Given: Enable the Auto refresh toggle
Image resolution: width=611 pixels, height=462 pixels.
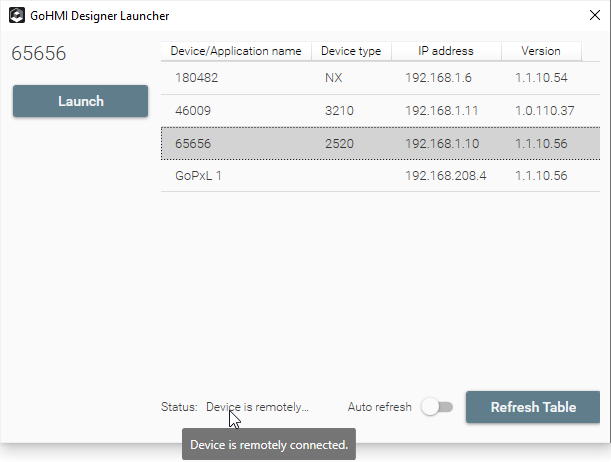Looking at the screenshot, I should [x=437, y=407].
